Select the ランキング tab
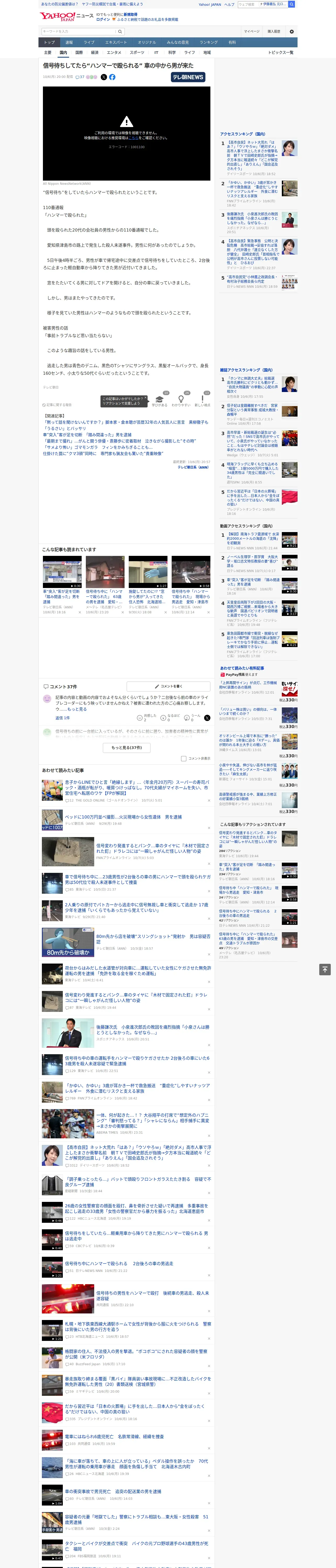Image resolution: width=336 pixels, height=1568 pixels. 209,42
